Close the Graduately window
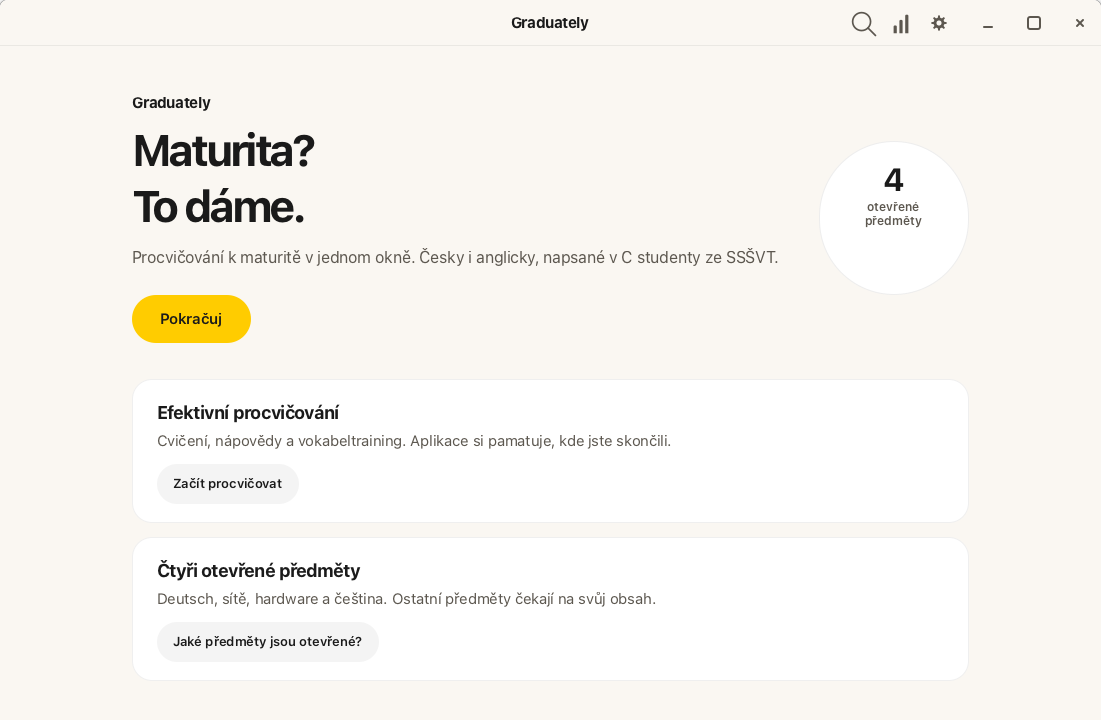 [x=1080, y=23]
